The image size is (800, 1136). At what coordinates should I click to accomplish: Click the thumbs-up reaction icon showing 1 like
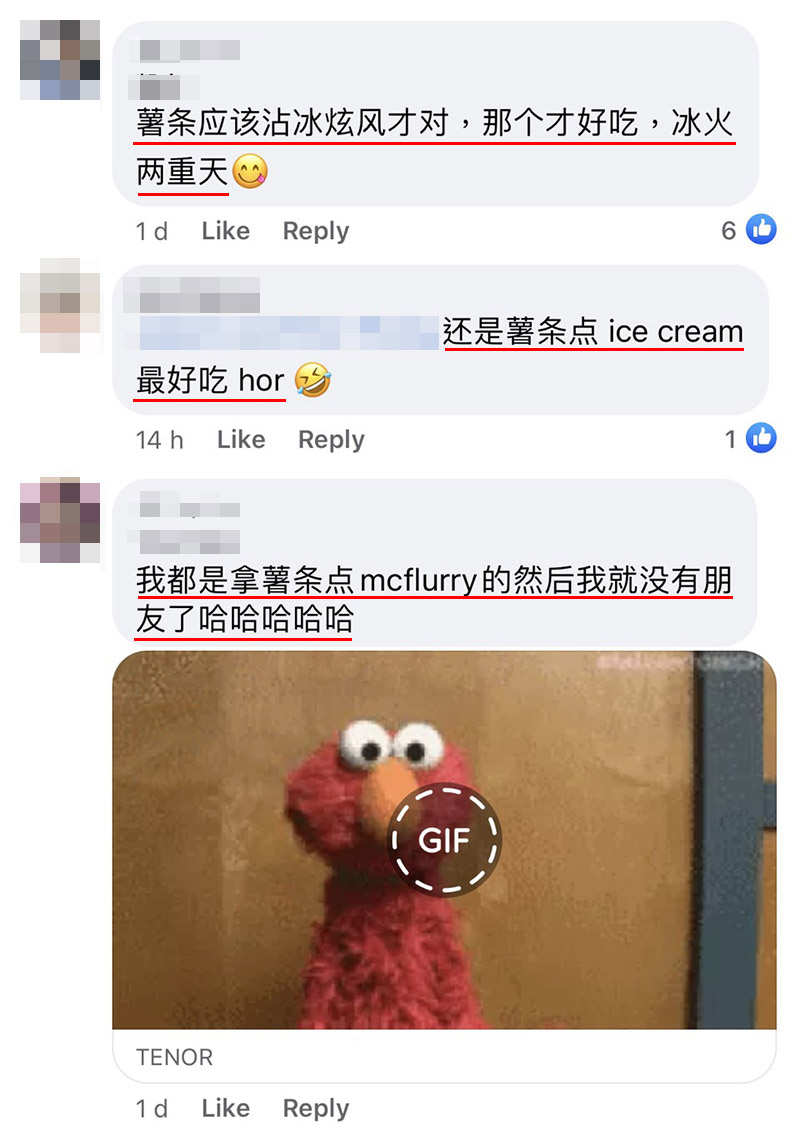click(x=761, y=438)
